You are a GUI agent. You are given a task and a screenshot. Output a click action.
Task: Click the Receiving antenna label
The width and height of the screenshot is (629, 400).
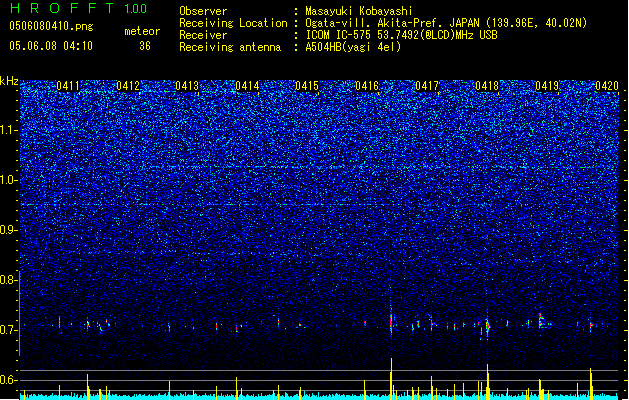(x=230, y=47)
